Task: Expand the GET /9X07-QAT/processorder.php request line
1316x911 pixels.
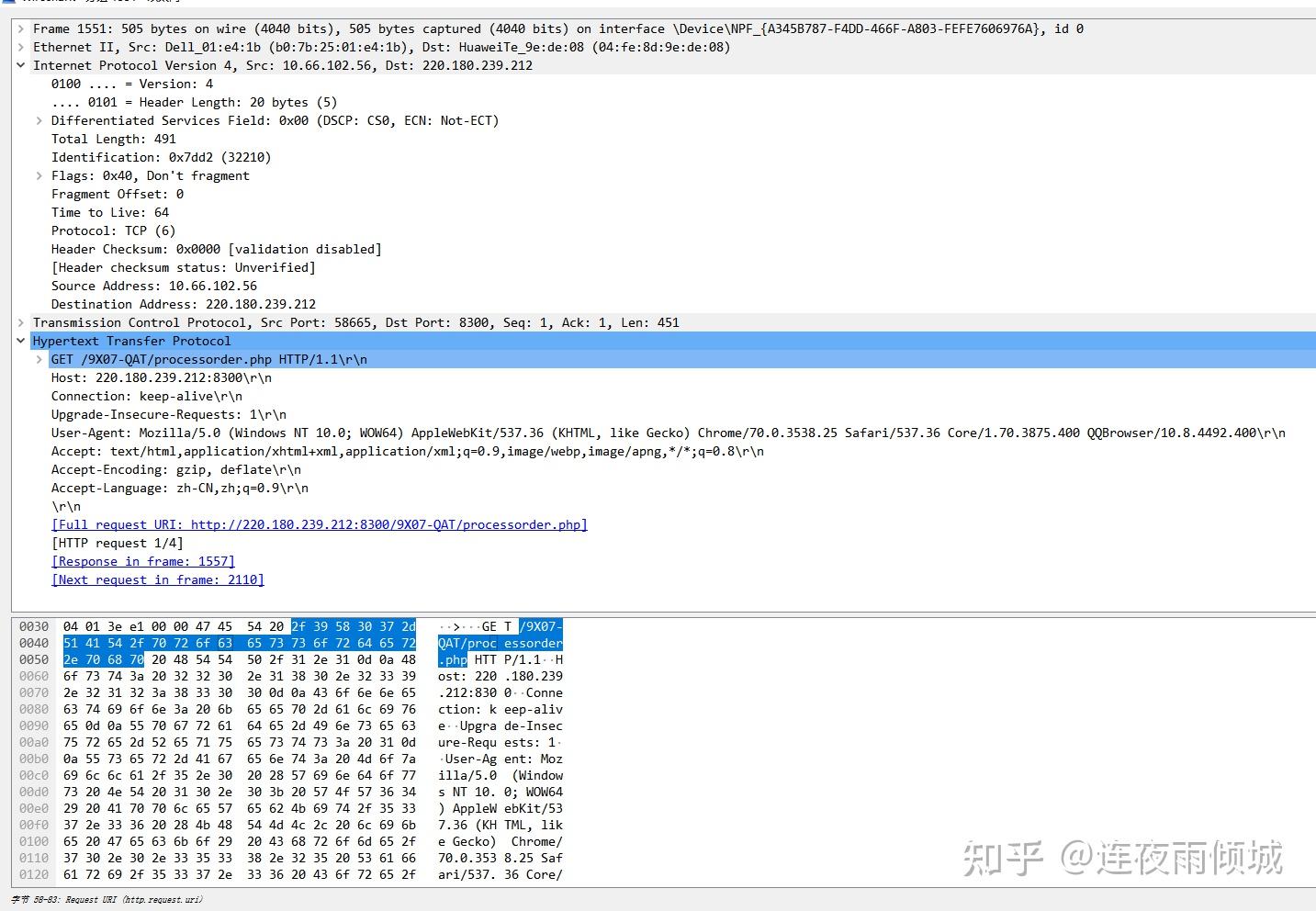Action: tap(38, 359)
